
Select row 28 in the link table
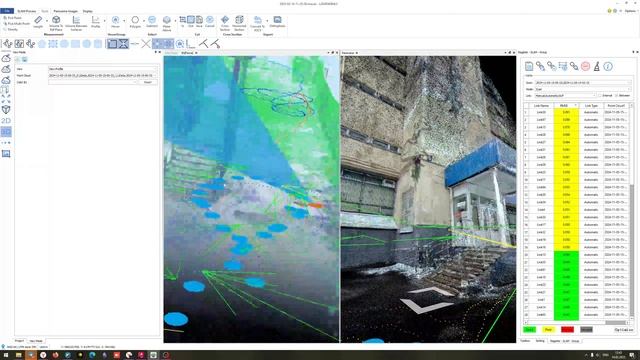pos(576,315)
